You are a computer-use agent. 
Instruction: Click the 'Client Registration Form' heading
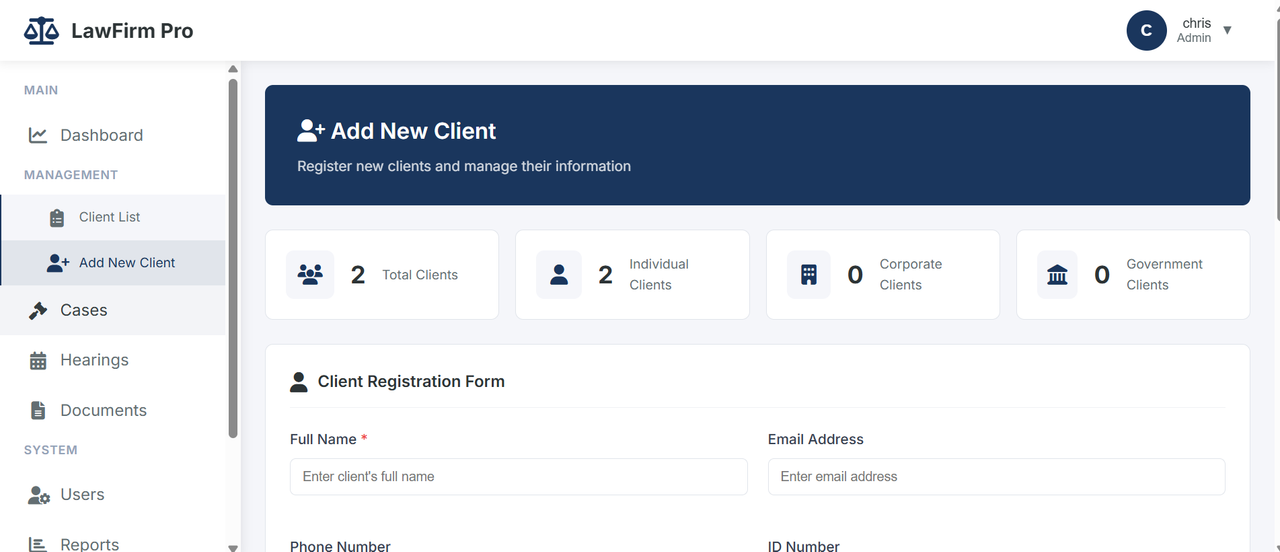click(x=411, y=381)
